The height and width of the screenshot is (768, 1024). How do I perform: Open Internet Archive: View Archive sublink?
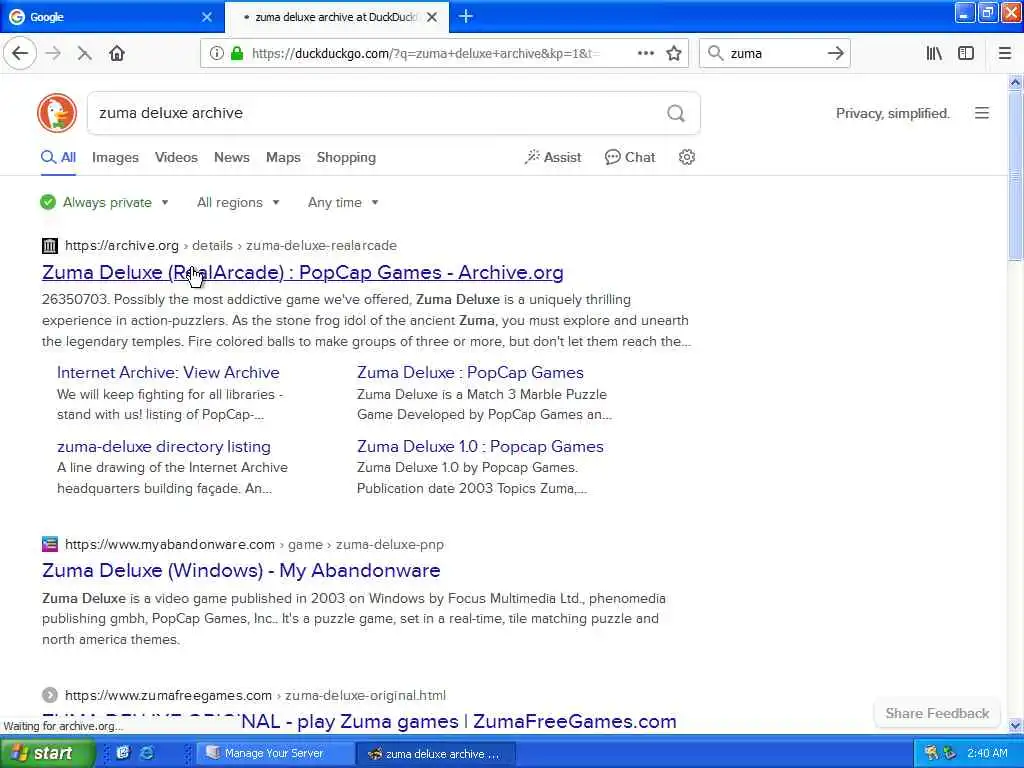click(x=168, y=372)
